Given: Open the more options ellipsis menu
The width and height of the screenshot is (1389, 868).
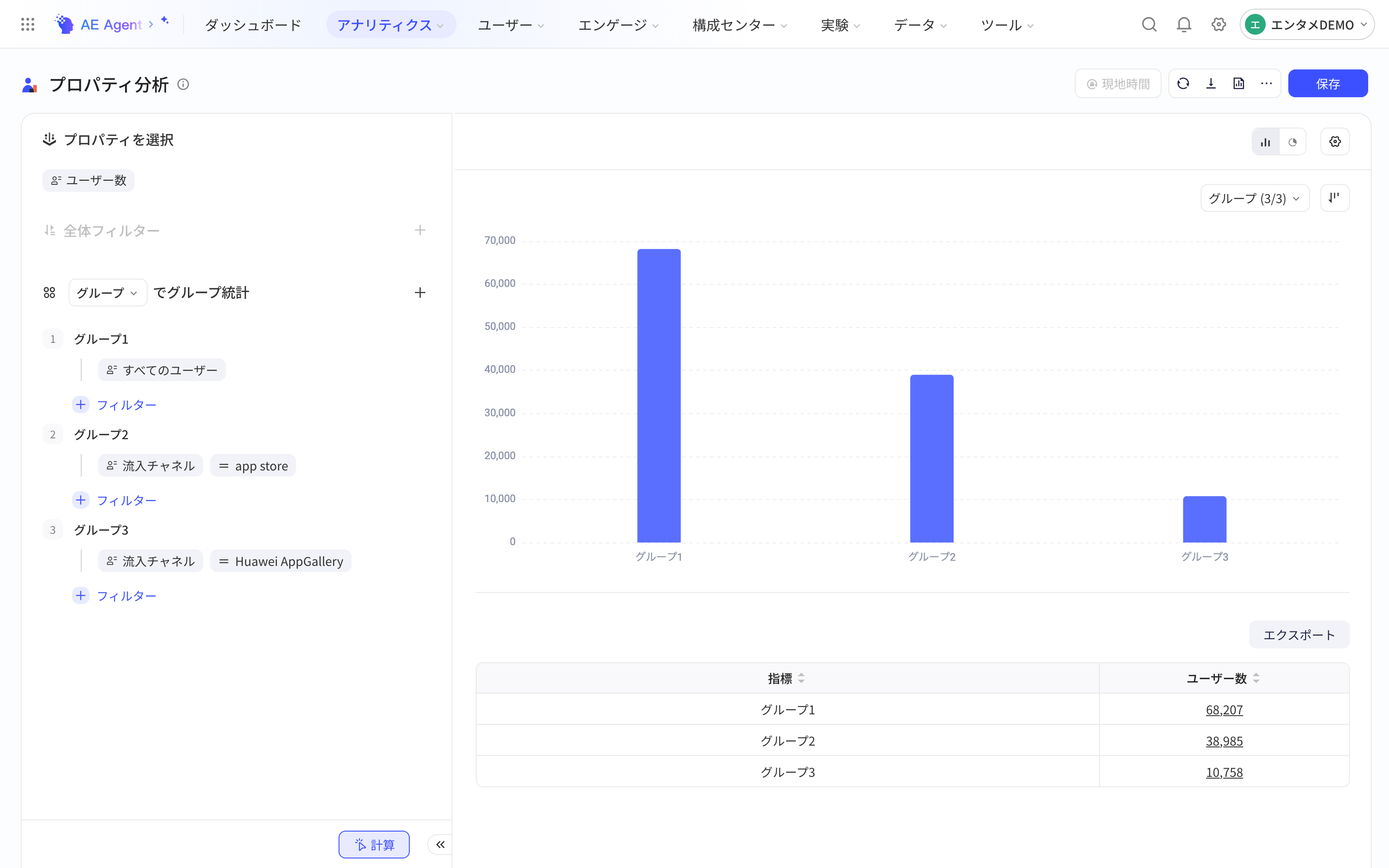Looking at the screenshot, I should [x=1266, y=84].
